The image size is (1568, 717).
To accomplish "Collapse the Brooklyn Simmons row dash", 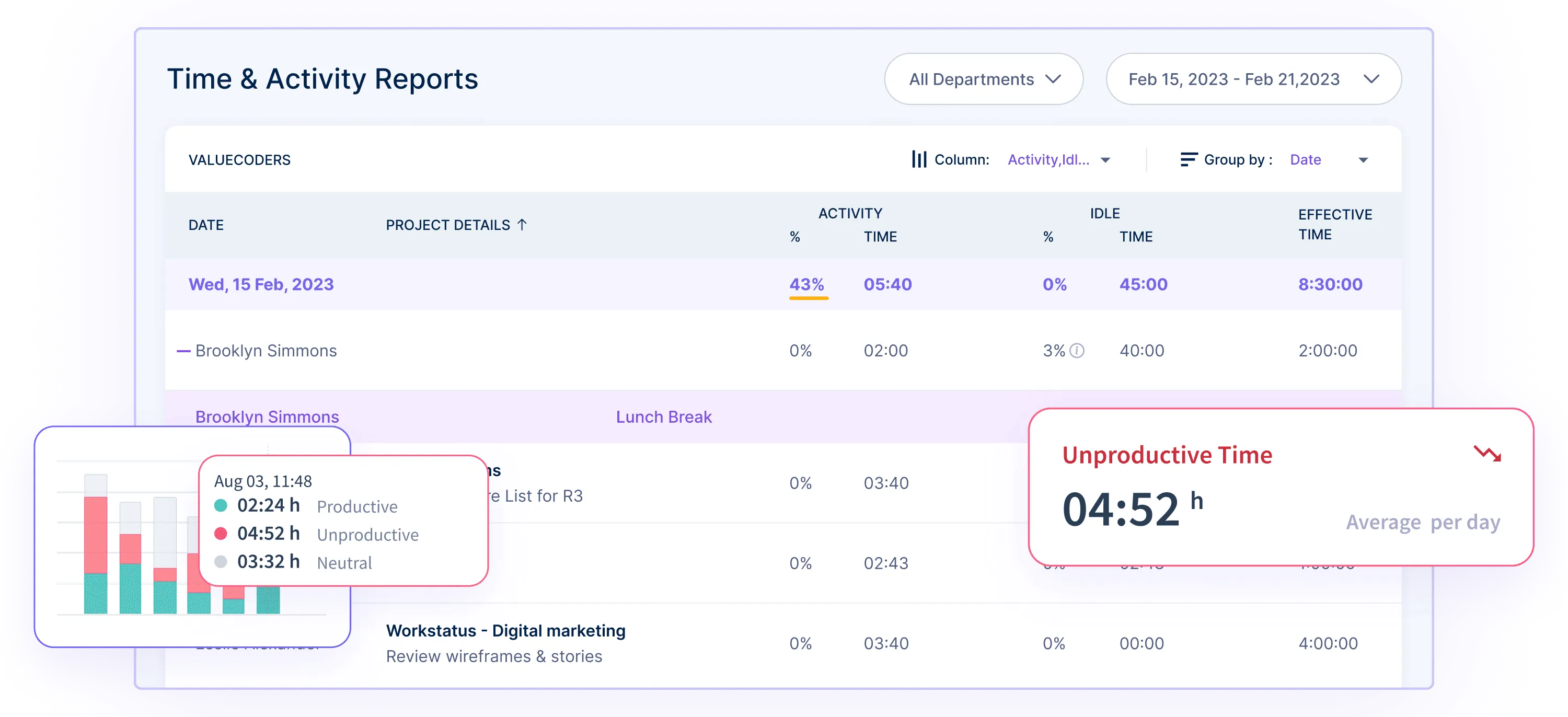I will (183, 351).
